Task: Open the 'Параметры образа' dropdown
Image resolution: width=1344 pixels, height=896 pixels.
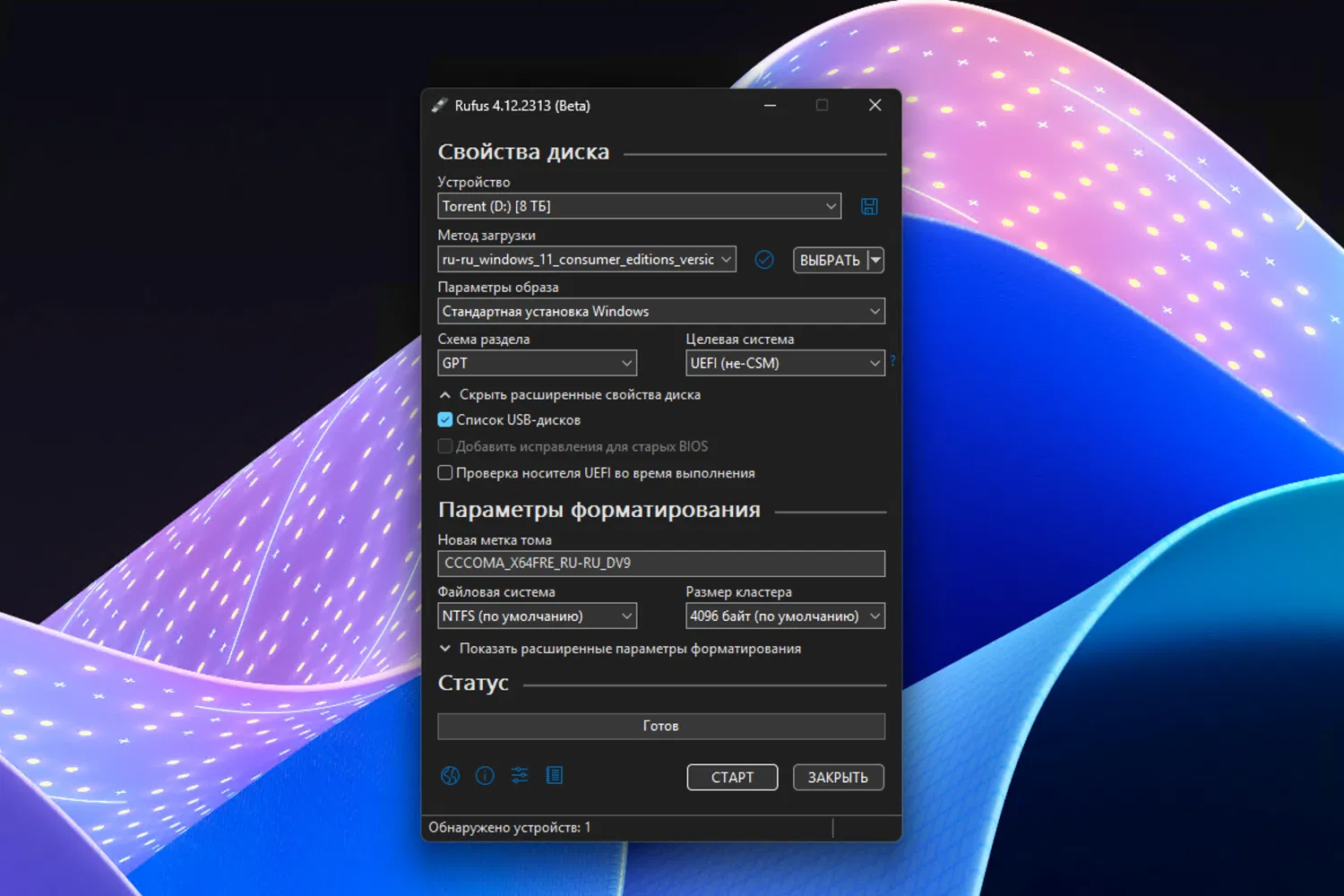Action: 661,311
